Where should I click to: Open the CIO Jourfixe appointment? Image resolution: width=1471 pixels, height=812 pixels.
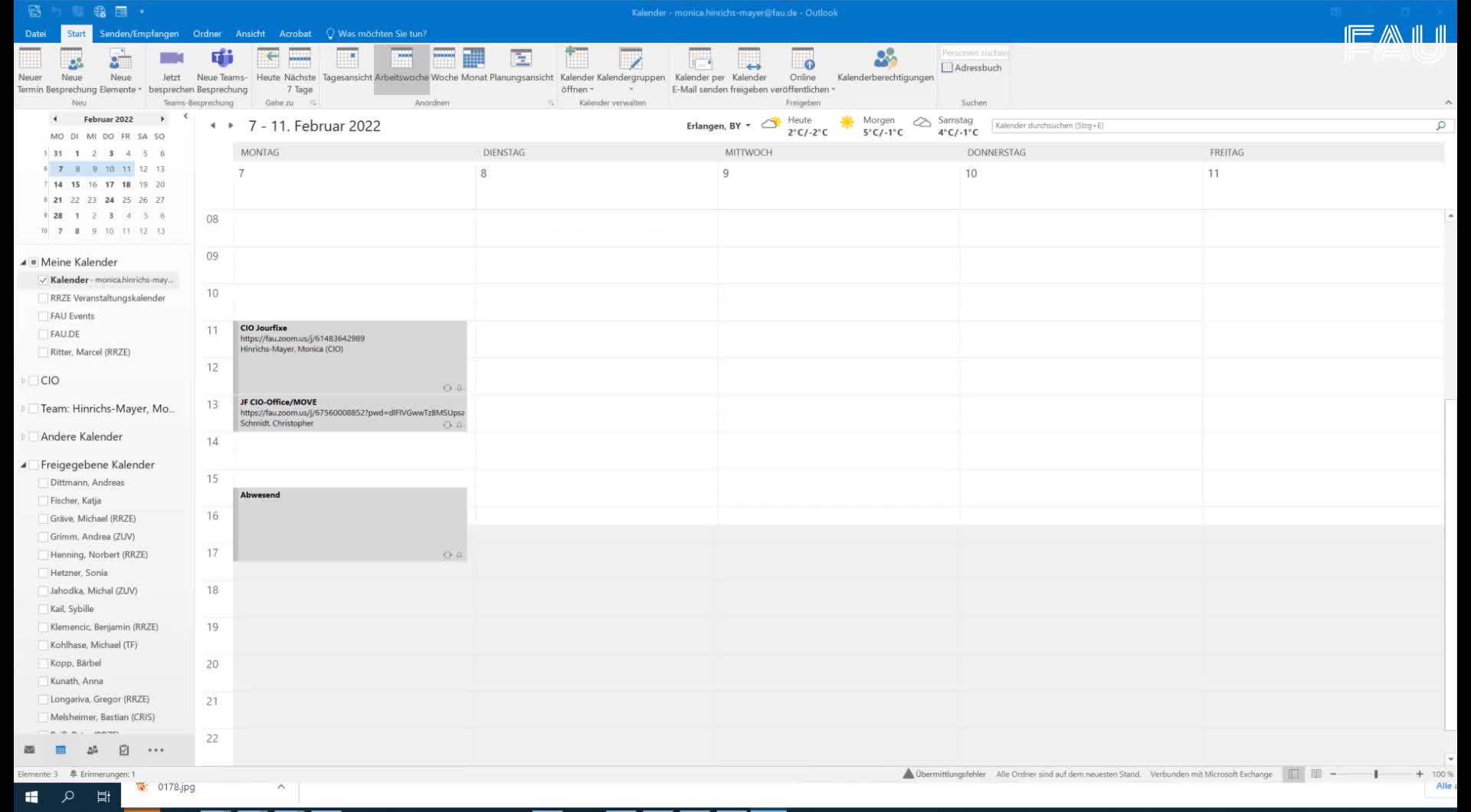[349, 356]
